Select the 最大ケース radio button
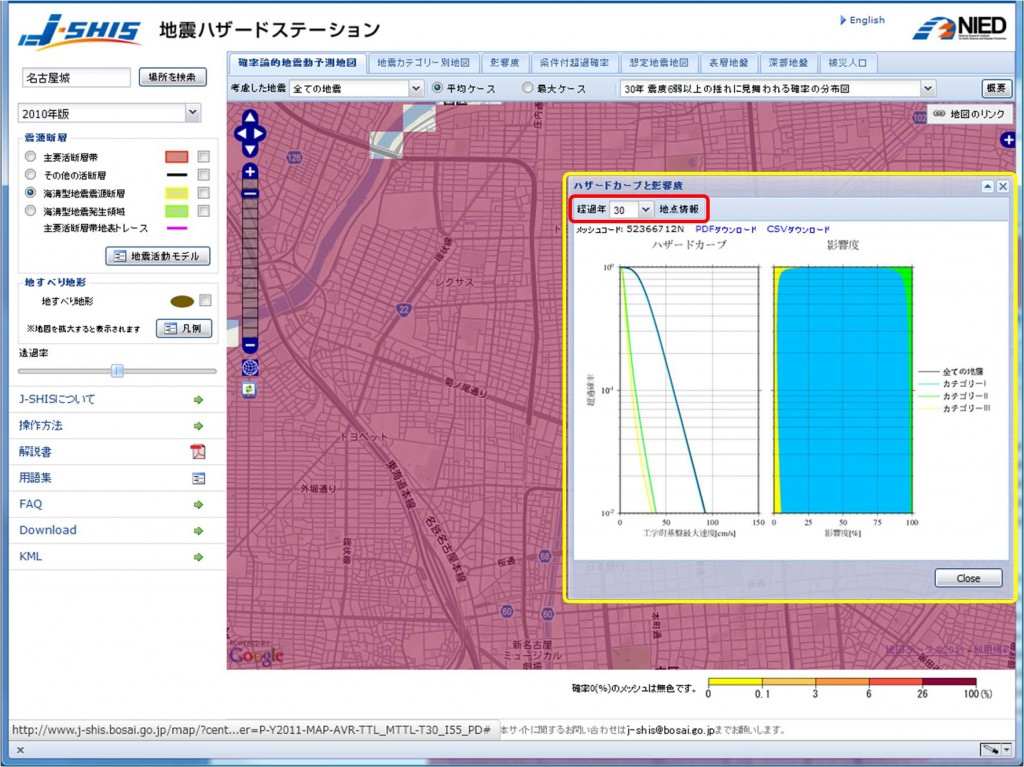 click(x=529, y=87)
